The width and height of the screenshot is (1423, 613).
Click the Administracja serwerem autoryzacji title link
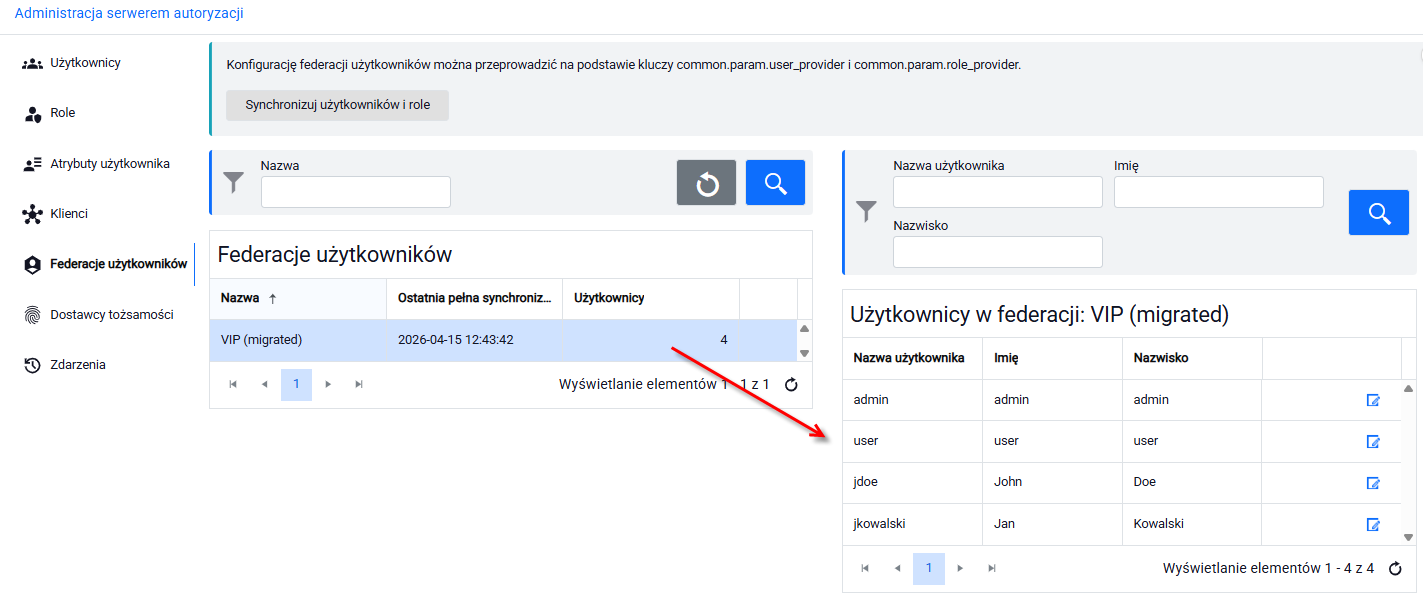coord(129,14)
